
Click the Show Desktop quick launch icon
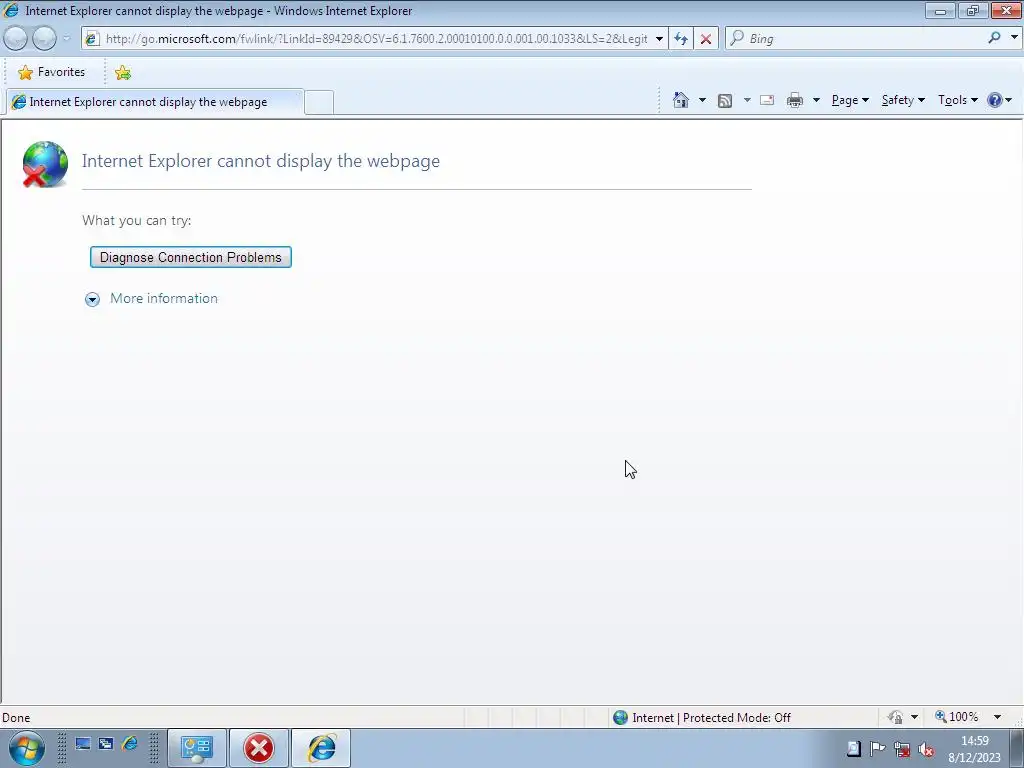click(83, 743)
